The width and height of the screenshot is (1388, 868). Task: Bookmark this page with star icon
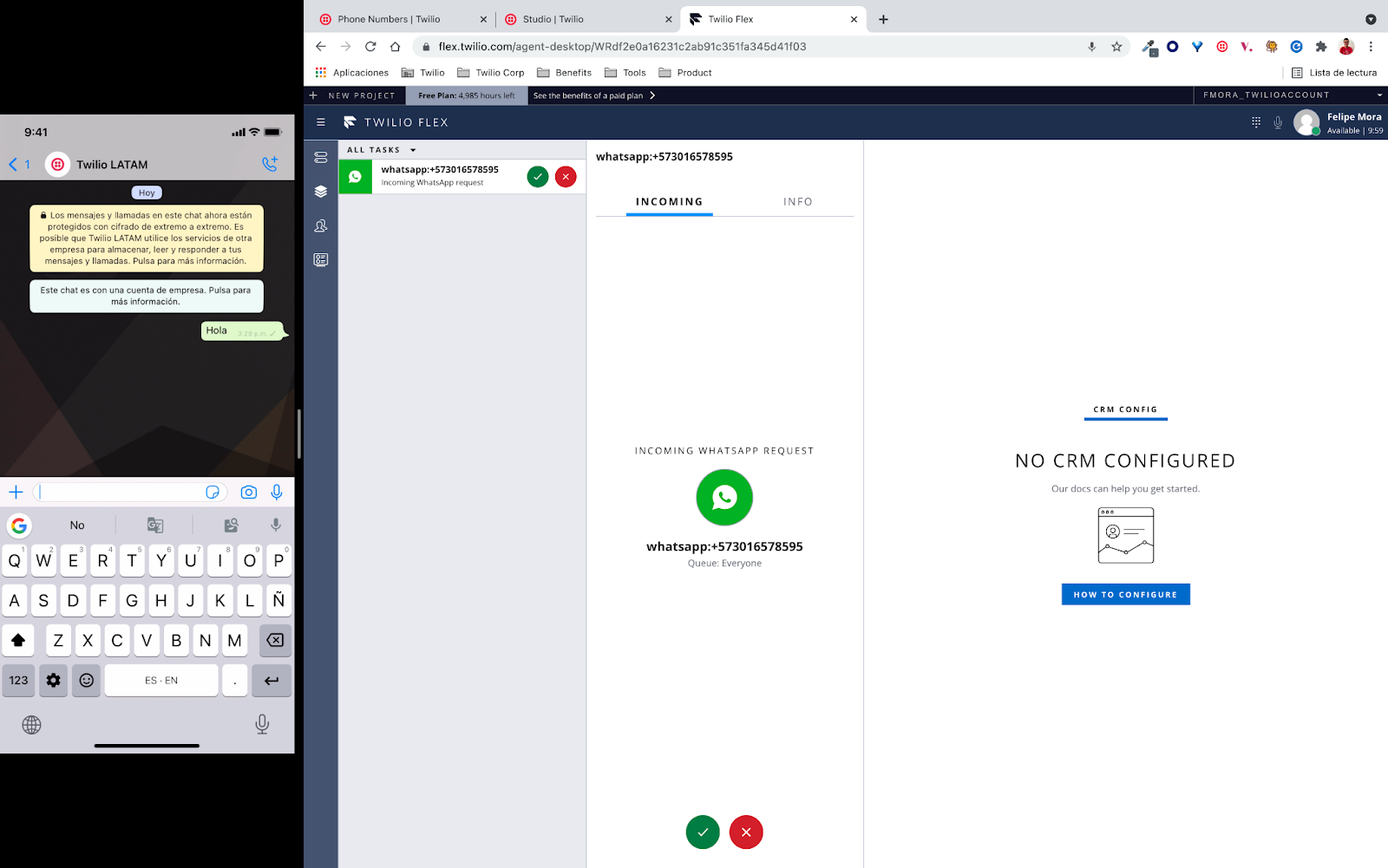tap(1116, 47)
